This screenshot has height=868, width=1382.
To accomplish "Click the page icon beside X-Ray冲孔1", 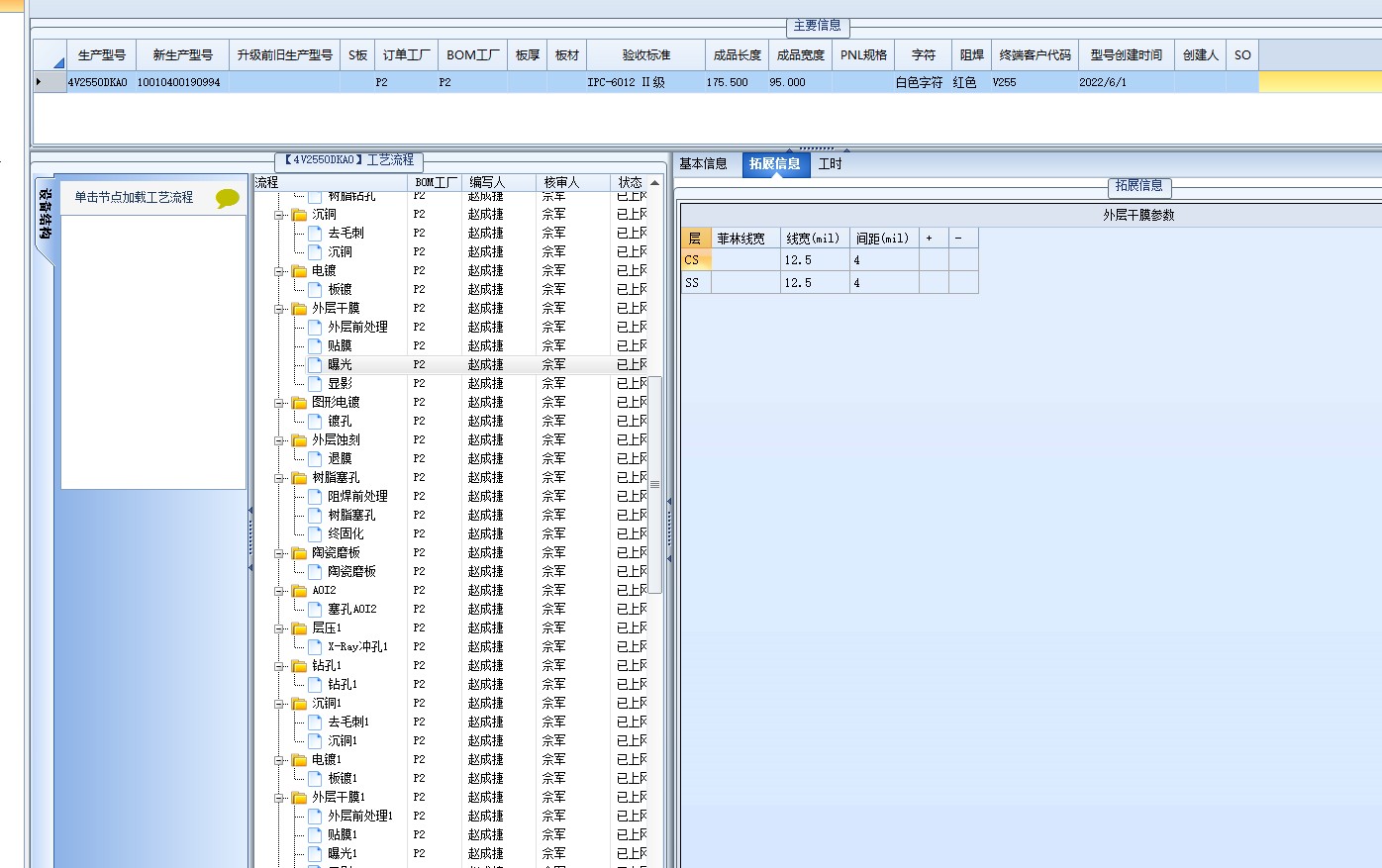I will click(x=315, y=647).
